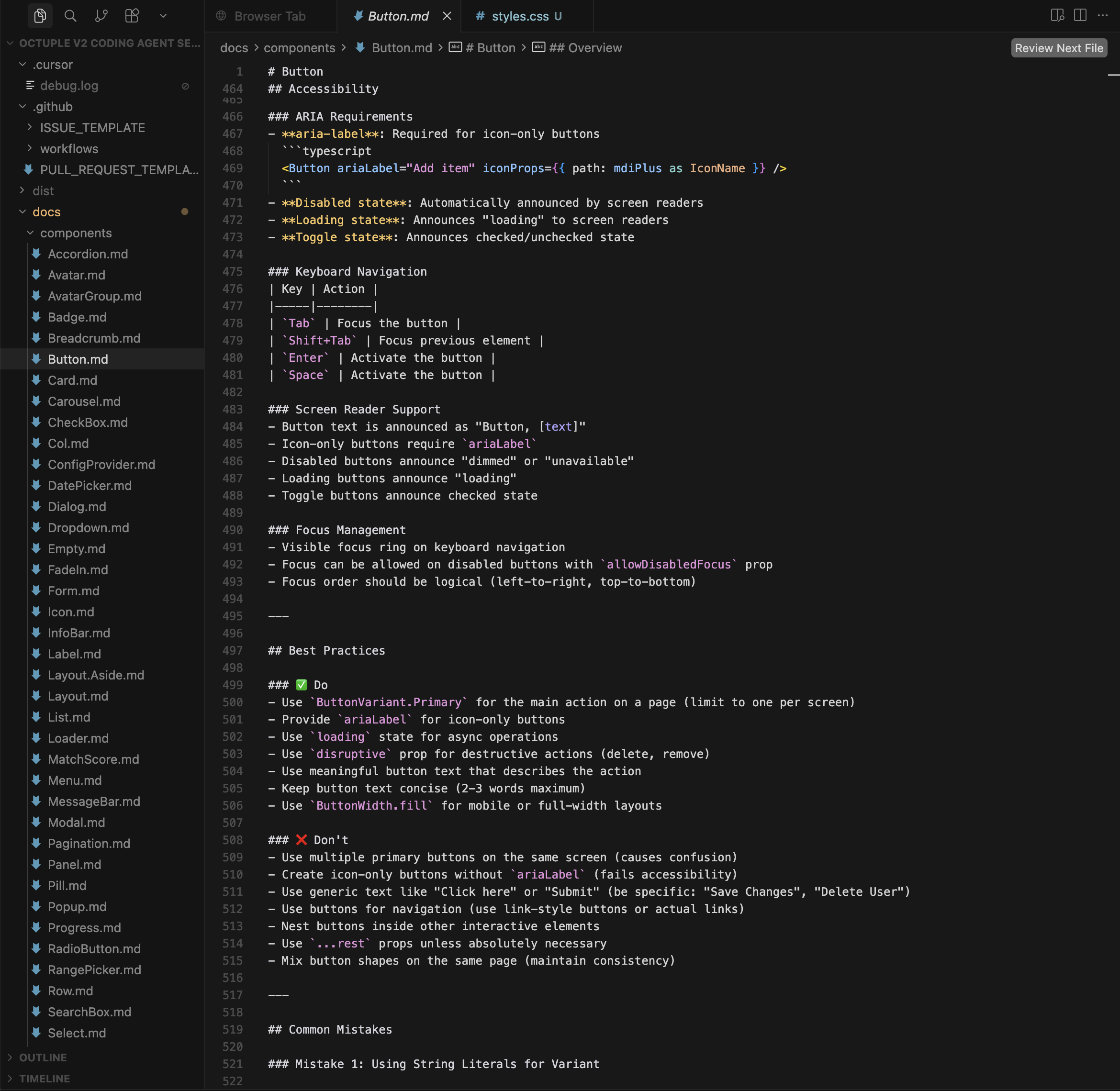Click the Review Next File button
The width and height of the screenshot is (1120, 1091).
pos(1058,47)
